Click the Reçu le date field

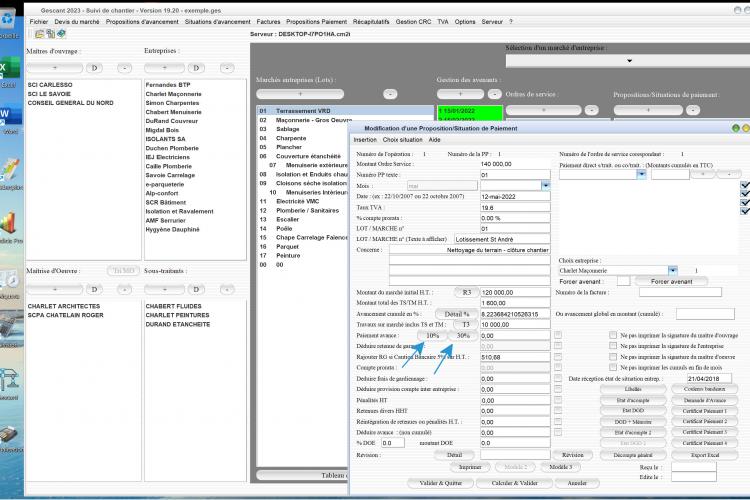694,467
